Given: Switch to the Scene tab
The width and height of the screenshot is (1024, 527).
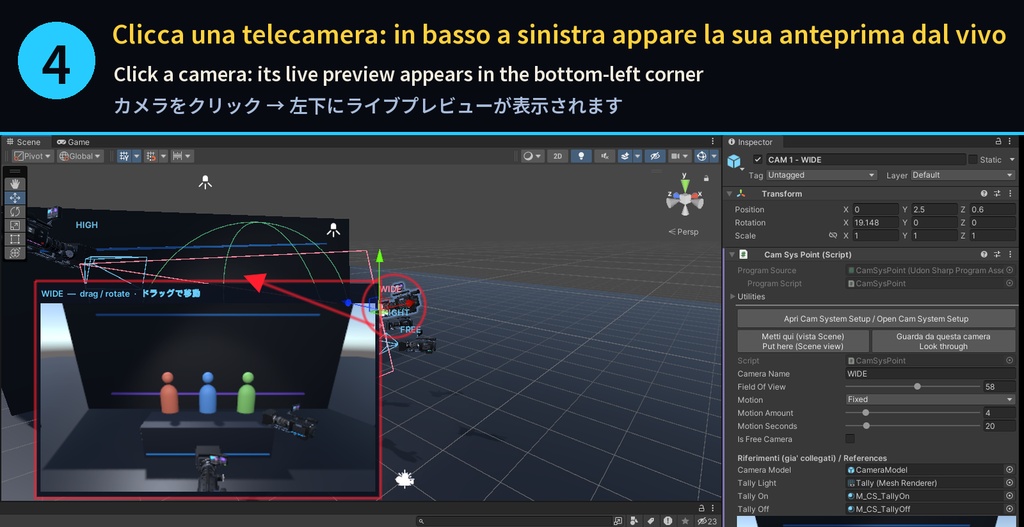Looking at the screenshot, I should tap(24, 142).
